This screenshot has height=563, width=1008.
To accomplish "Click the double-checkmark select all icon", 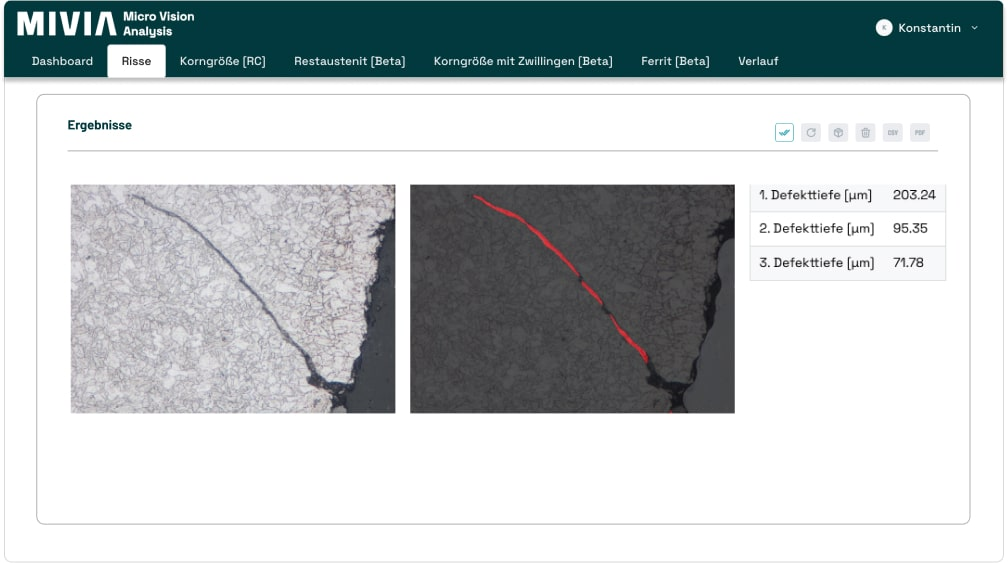I will [784, 132].
